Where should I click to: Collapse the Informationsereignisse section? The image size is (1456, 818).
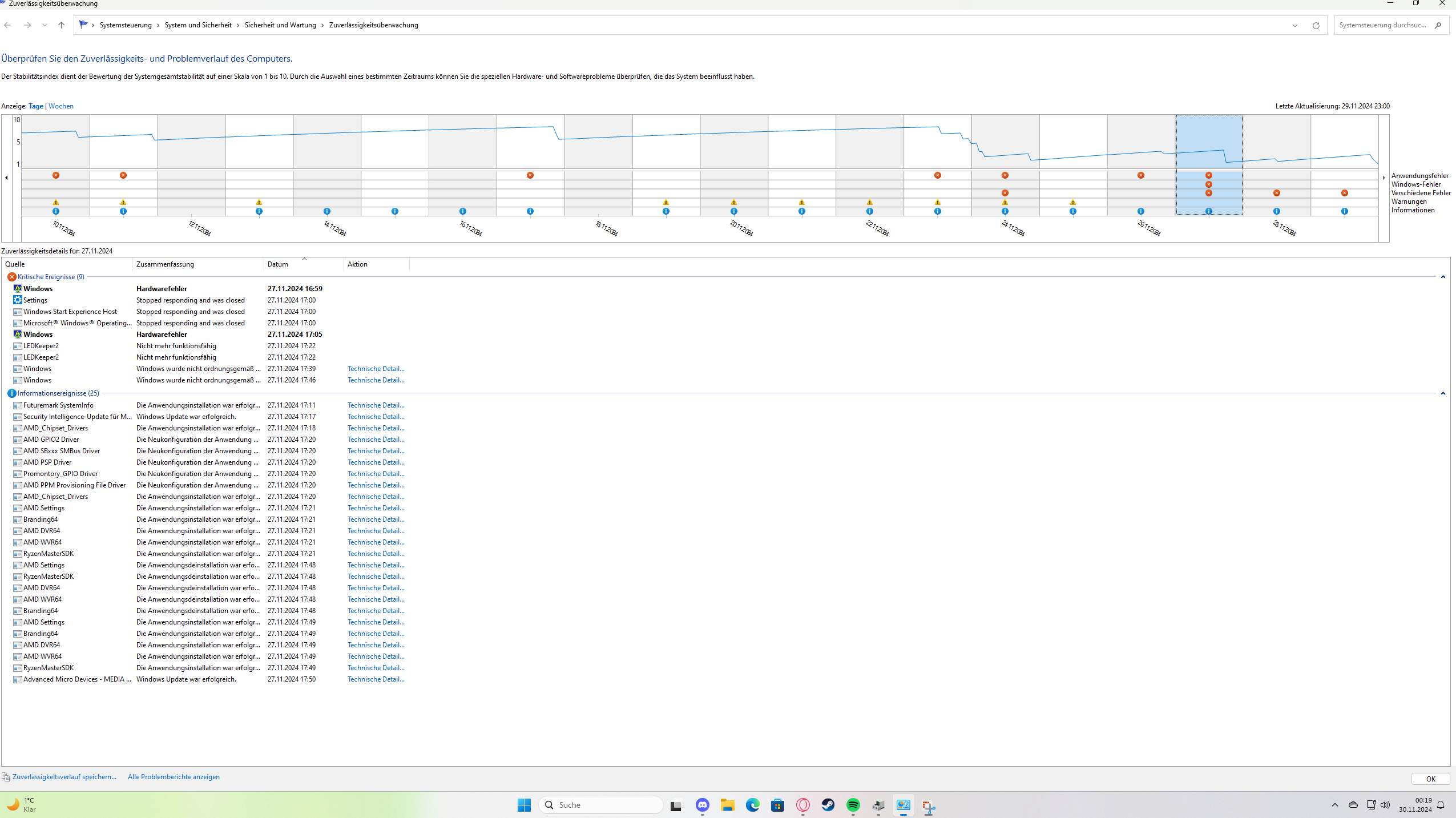pos(1442,393)
